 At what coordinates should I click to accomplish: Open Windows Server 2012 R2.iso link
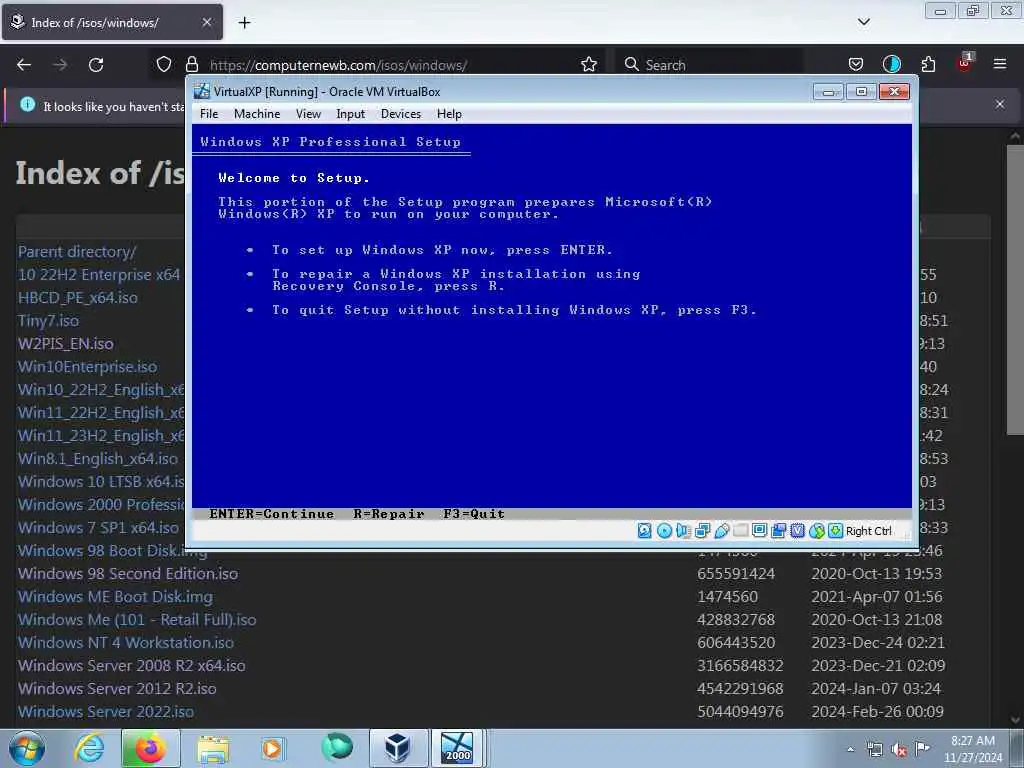pyautogui.click(x=117, y=688)
